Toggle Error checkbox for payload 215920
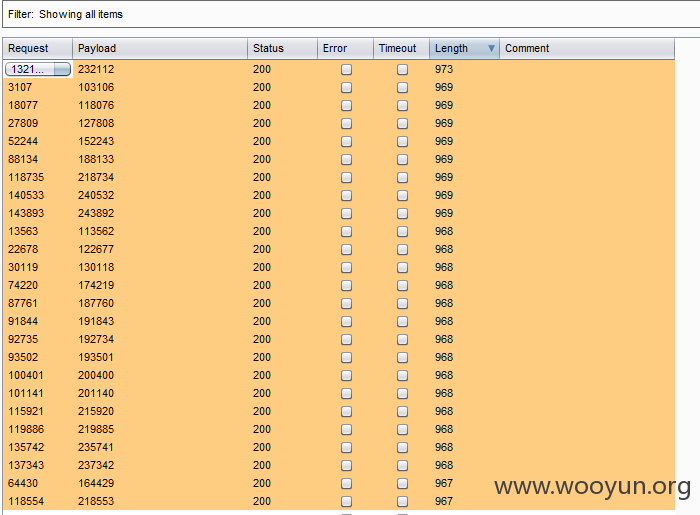The image size is (700, 515). tap(346, 411)
